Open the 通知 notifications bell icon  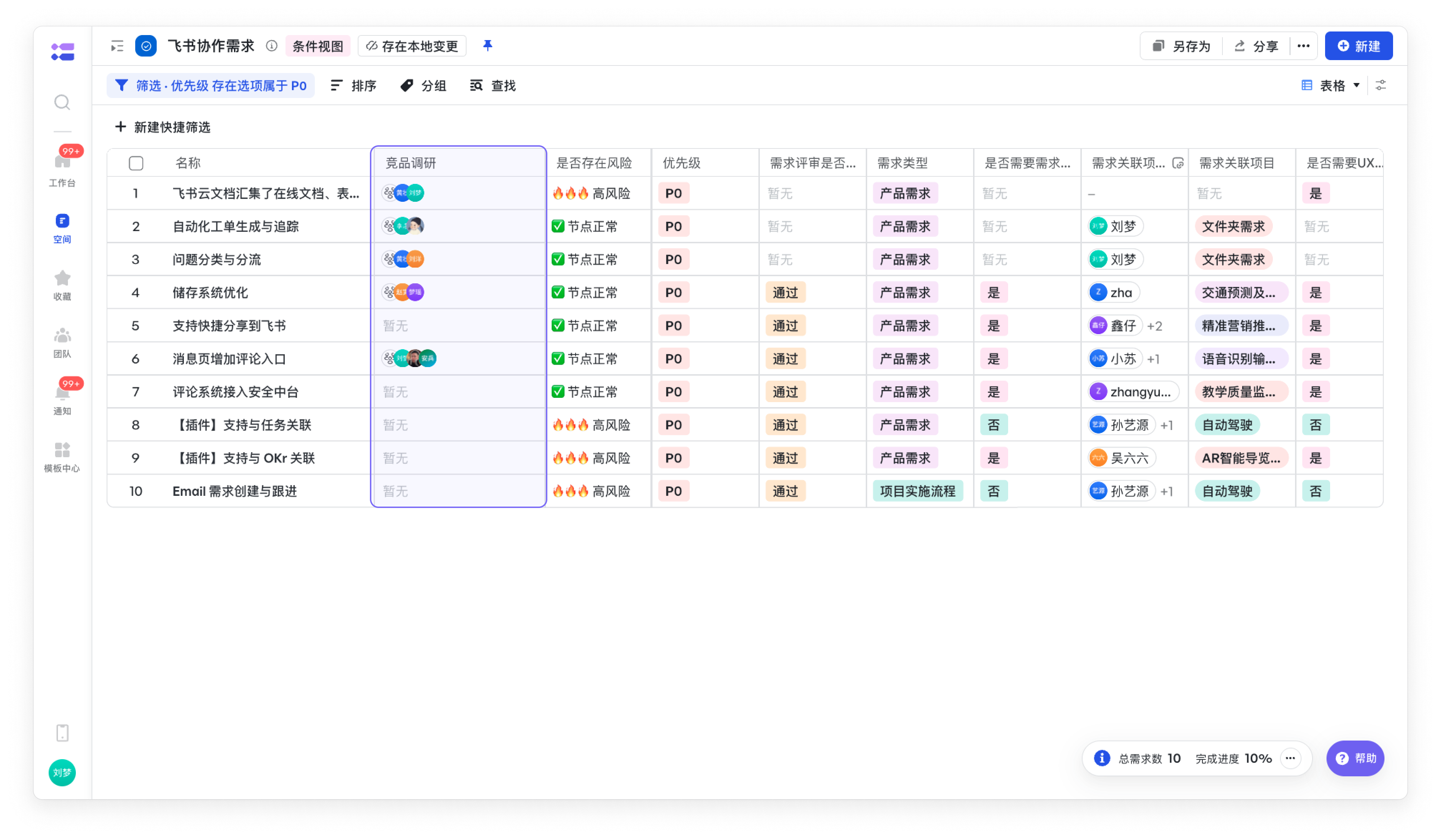pos(62,392)
